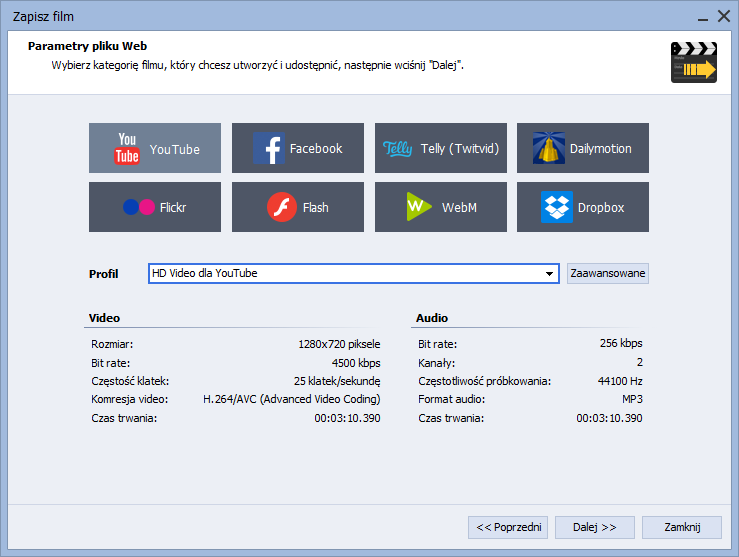Click the Video section heading
The image size is (739, 557).
(x=104, y=318)
